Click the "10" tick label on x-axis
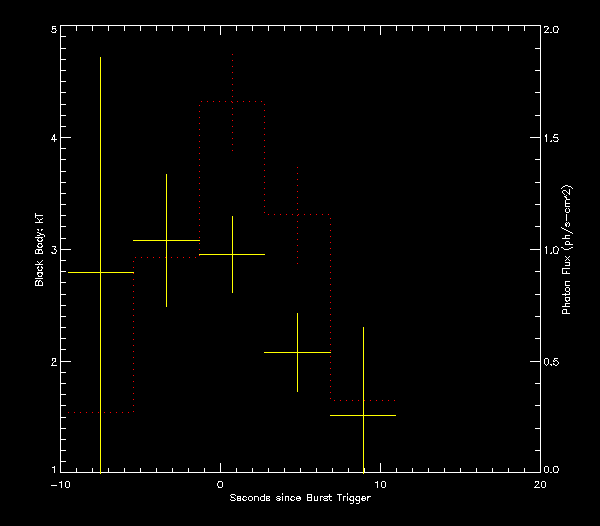This screenshot has height=526, width=600. (x=380, y=482)
